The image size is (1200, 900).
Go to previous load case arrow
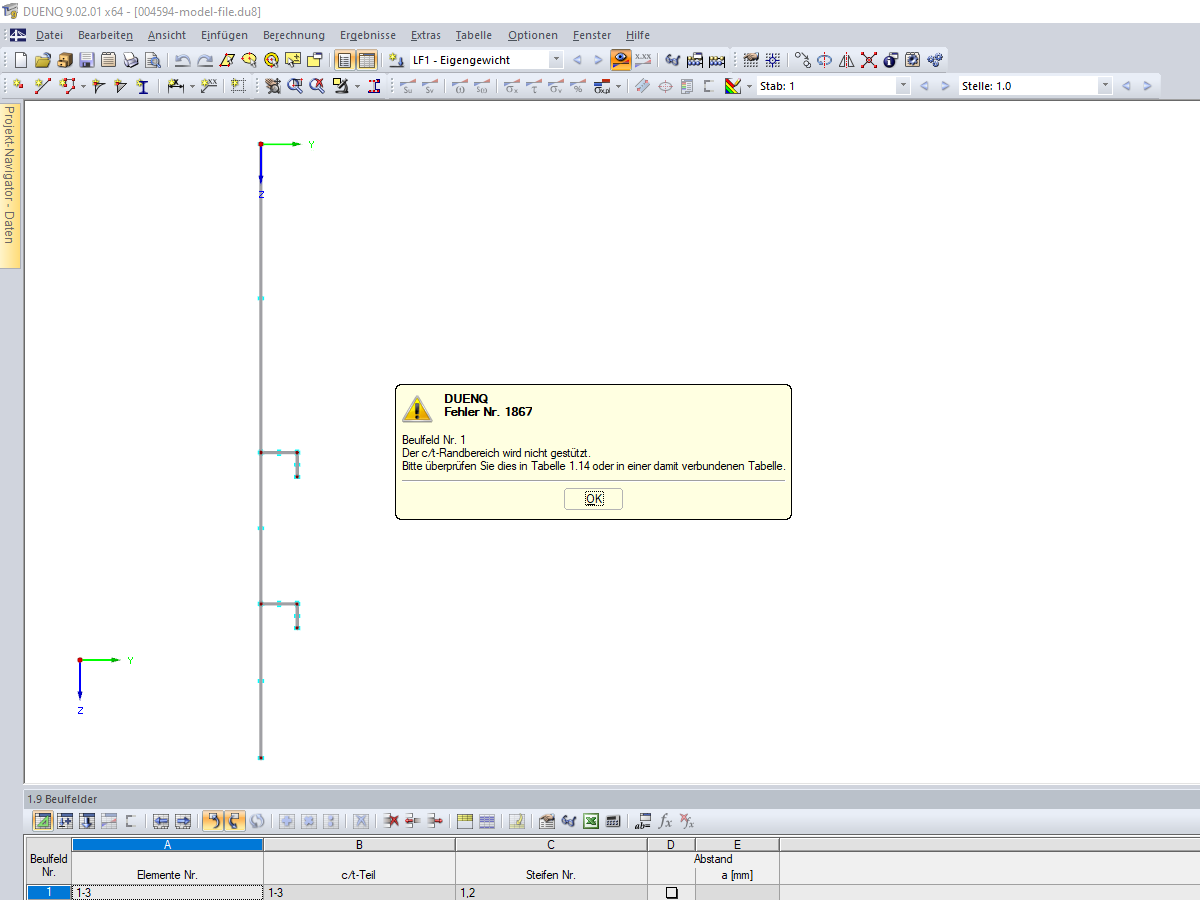577,60
